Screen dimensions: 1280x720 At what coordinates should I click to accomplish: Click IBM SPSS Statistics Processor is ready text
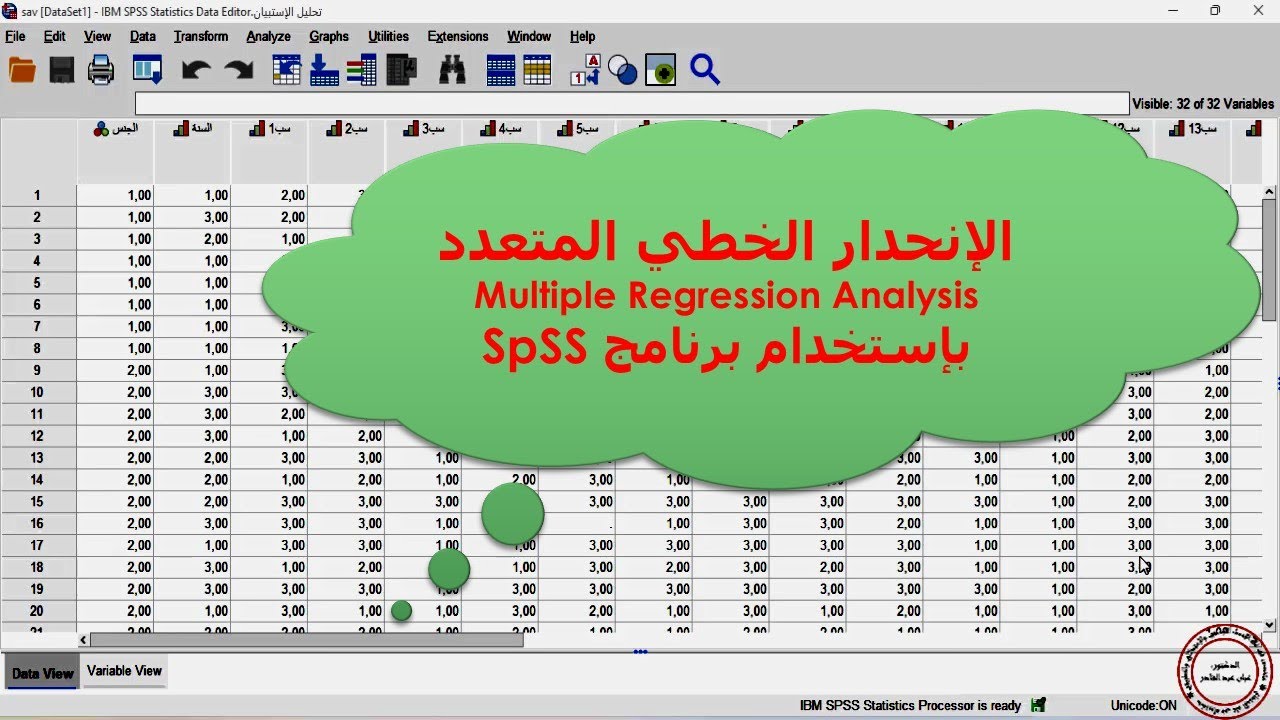910,705
